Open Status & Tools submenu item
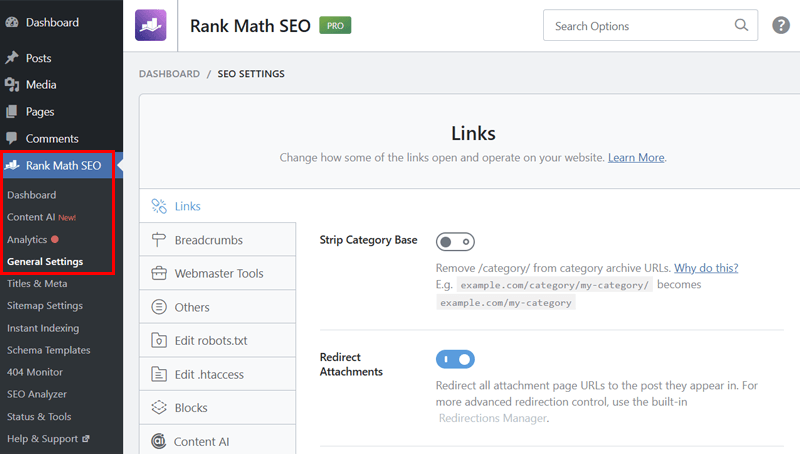The image size is (800, 454). point(39,416)
